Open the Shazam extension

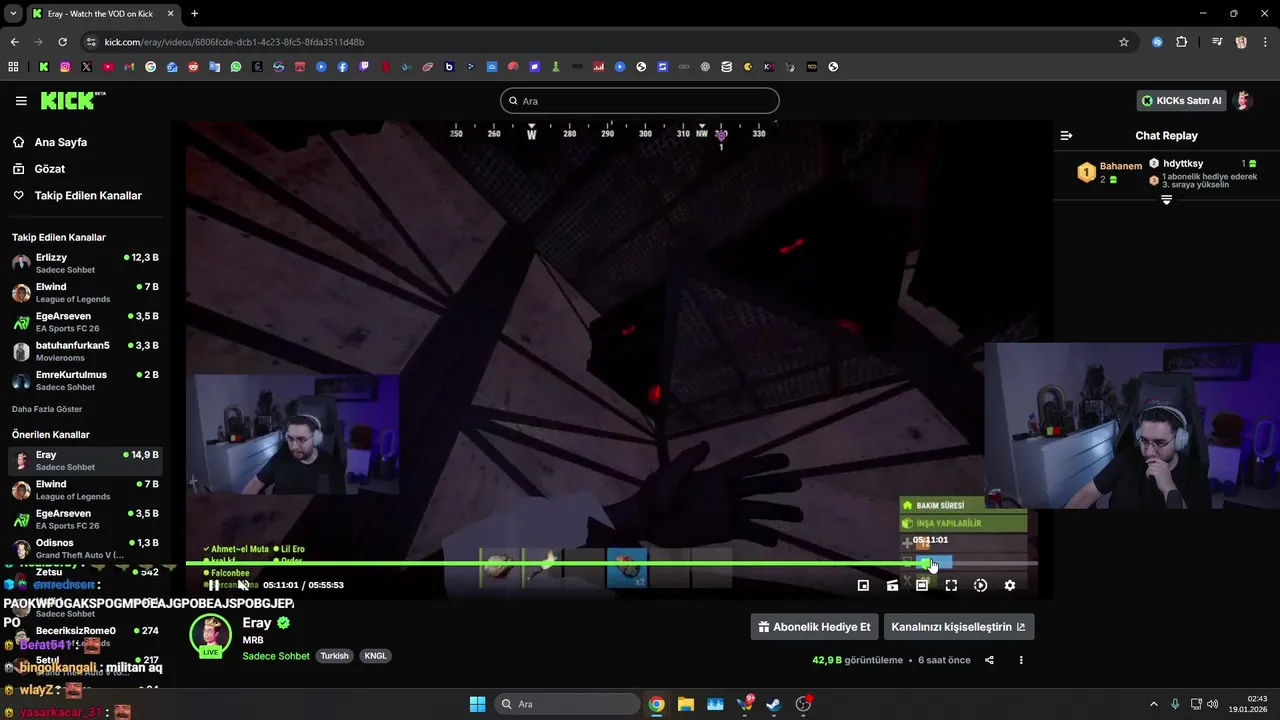pos(1157,42)
